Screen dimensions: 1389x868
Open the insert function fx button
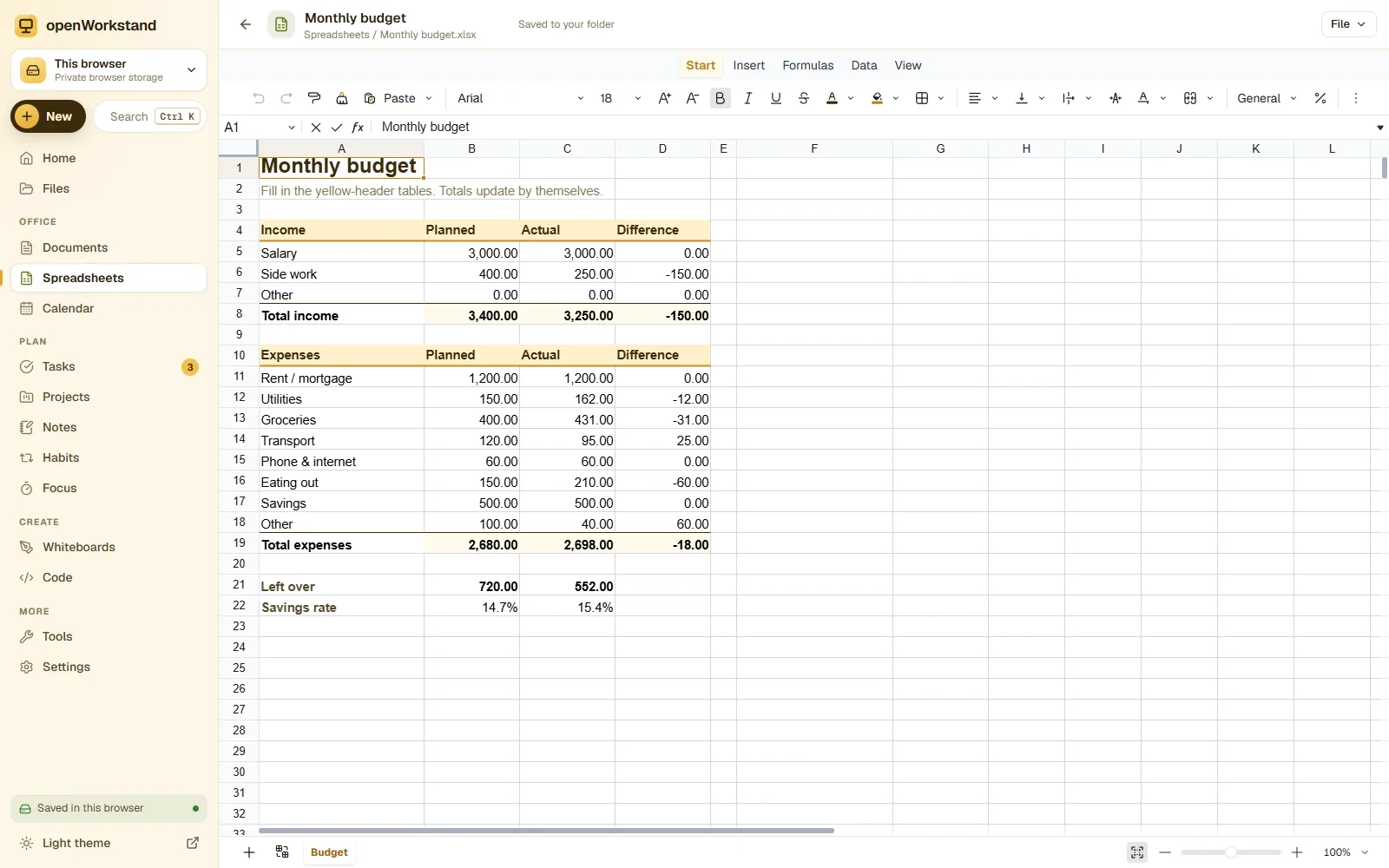358,127
